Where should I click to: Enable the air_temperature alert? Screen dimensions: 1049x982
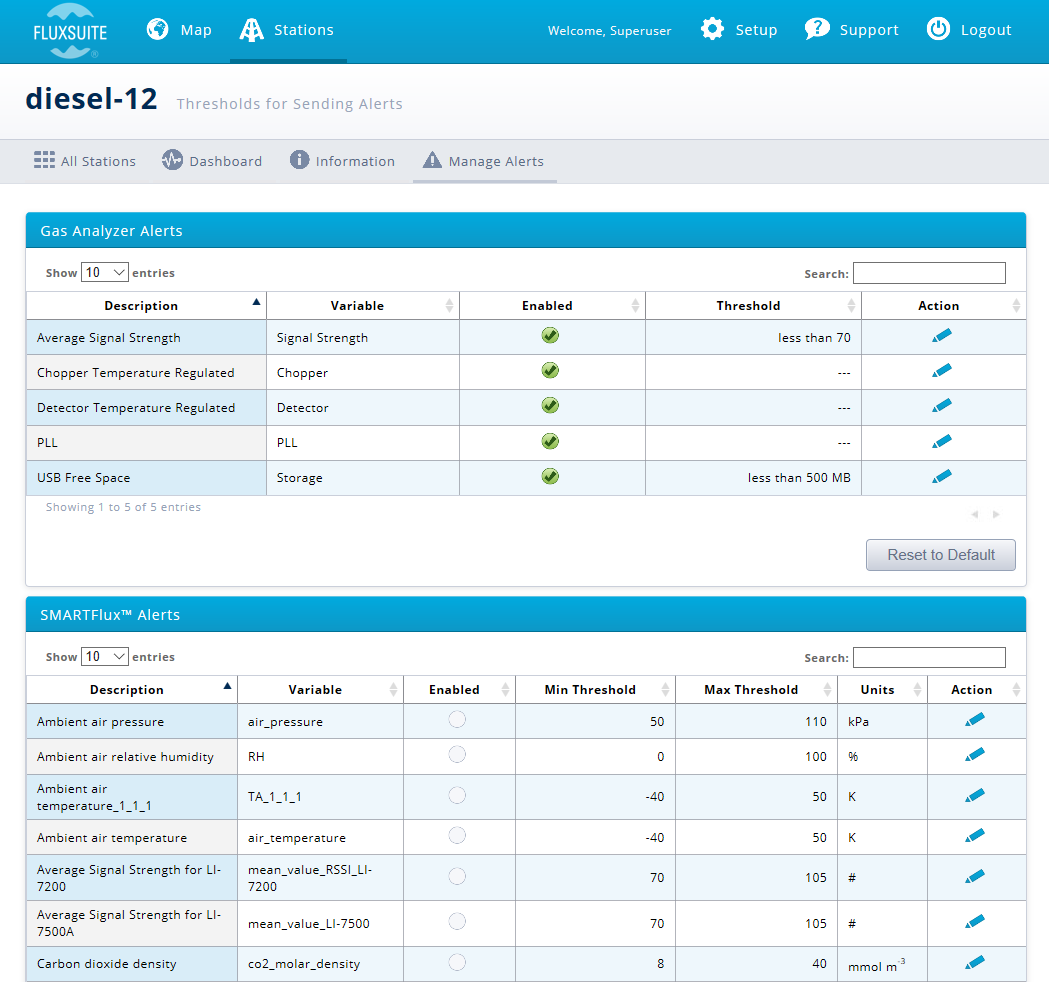[x=457, y=835]
